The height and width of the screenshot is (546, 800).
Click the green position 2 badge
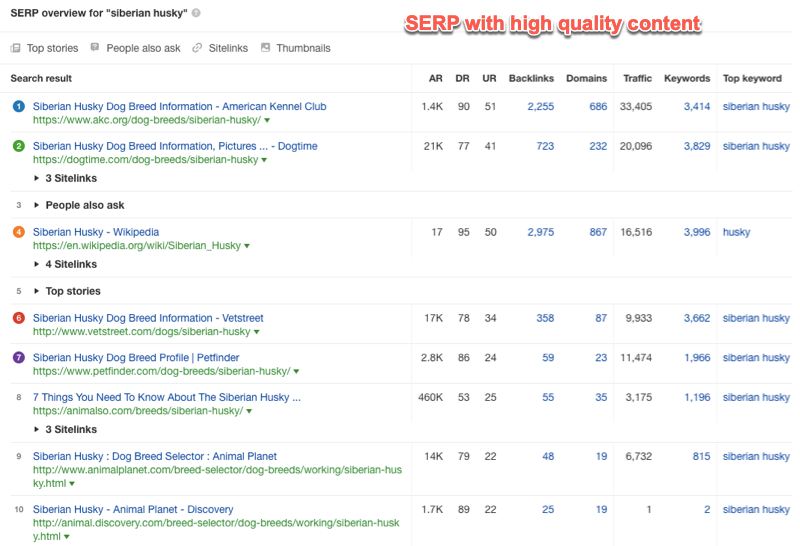(x=18, y=146)
